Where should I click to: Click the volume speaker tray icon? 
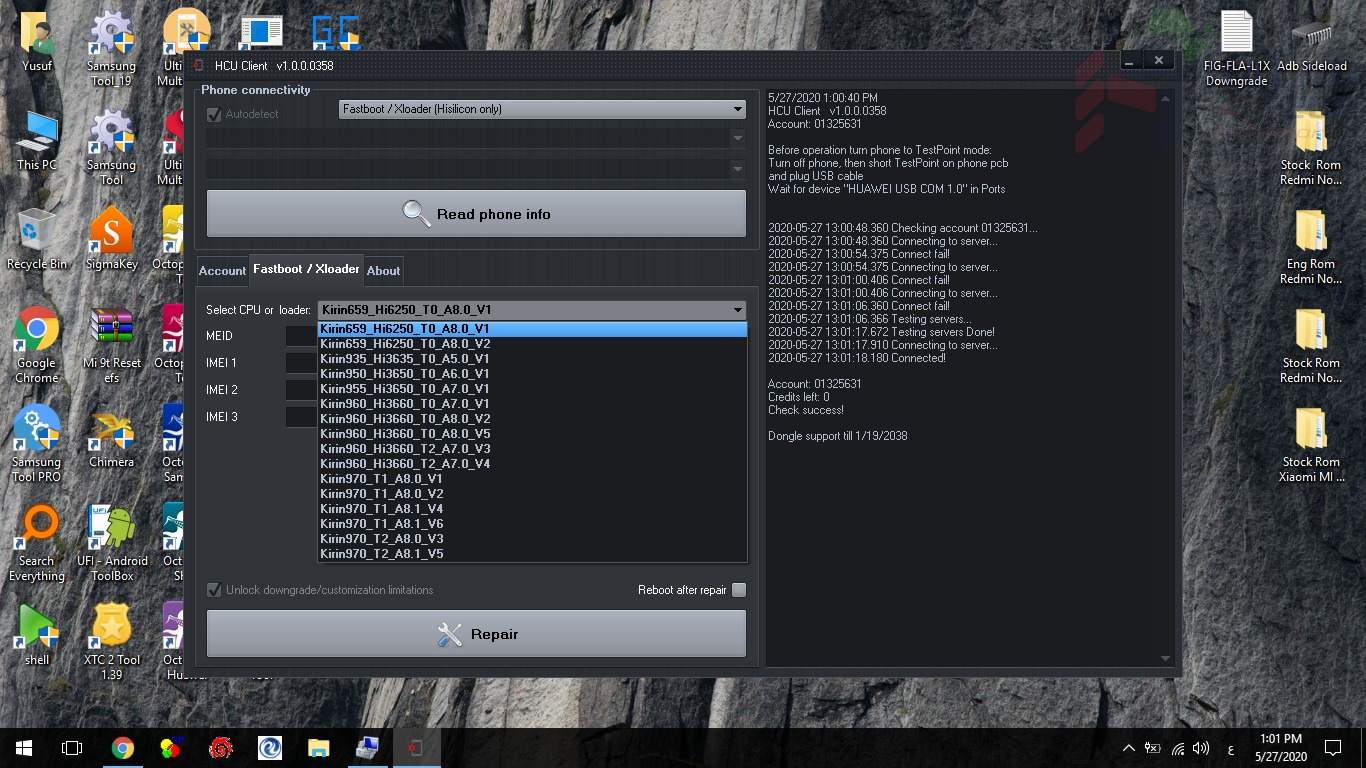pyautogui.click(x=1201, y=748)
